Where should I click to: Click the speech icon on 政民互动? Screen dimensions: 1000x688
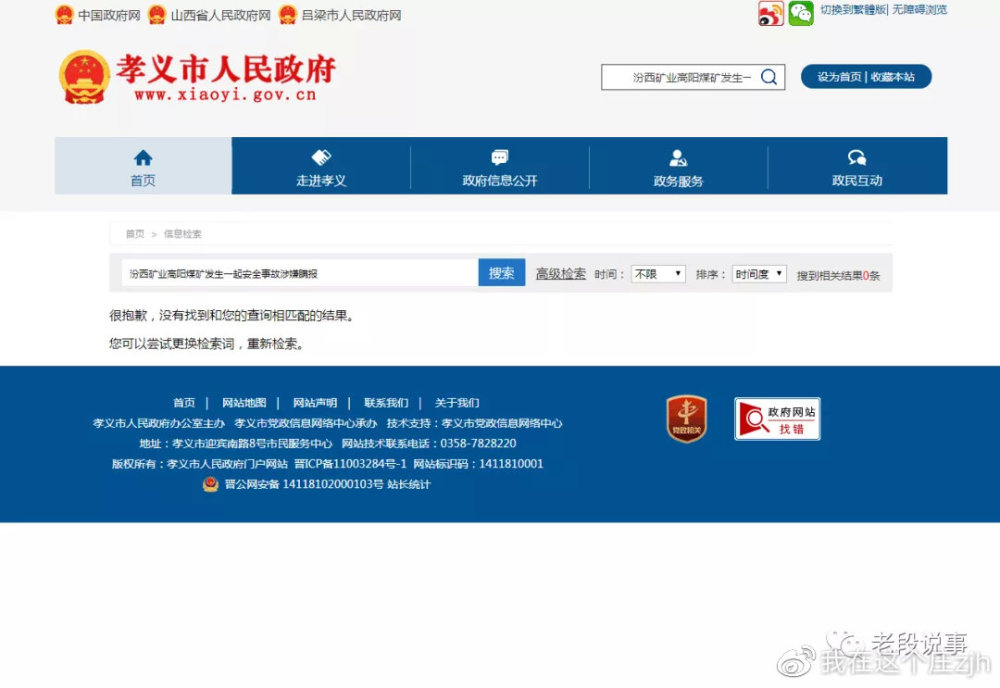pyautogui.click(x=855, y=157)
